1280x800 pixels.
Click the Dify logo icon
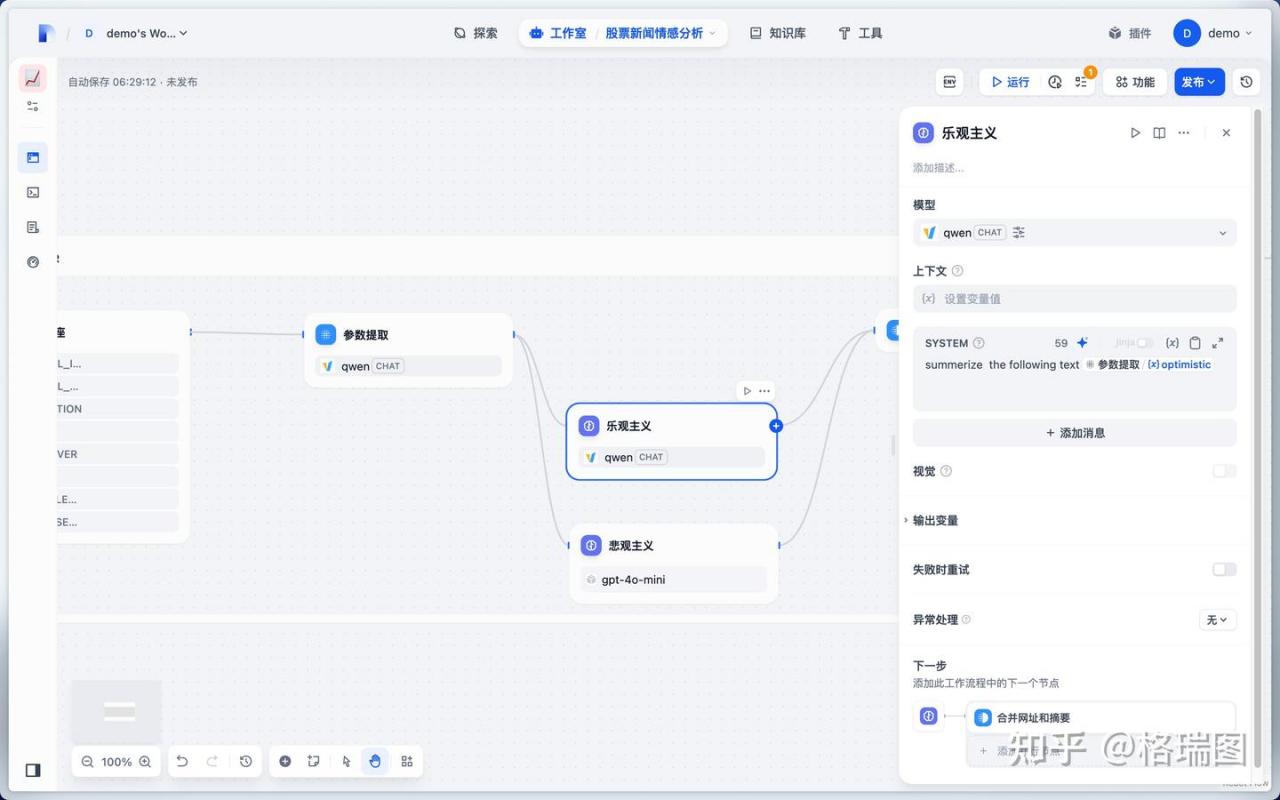click(x=45, y=33)
